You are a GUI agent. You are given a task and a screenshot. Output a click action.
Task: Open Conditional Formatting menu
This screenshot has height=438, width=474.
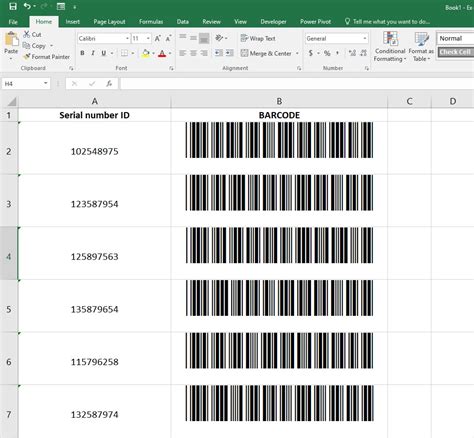[x=390, y=47]
